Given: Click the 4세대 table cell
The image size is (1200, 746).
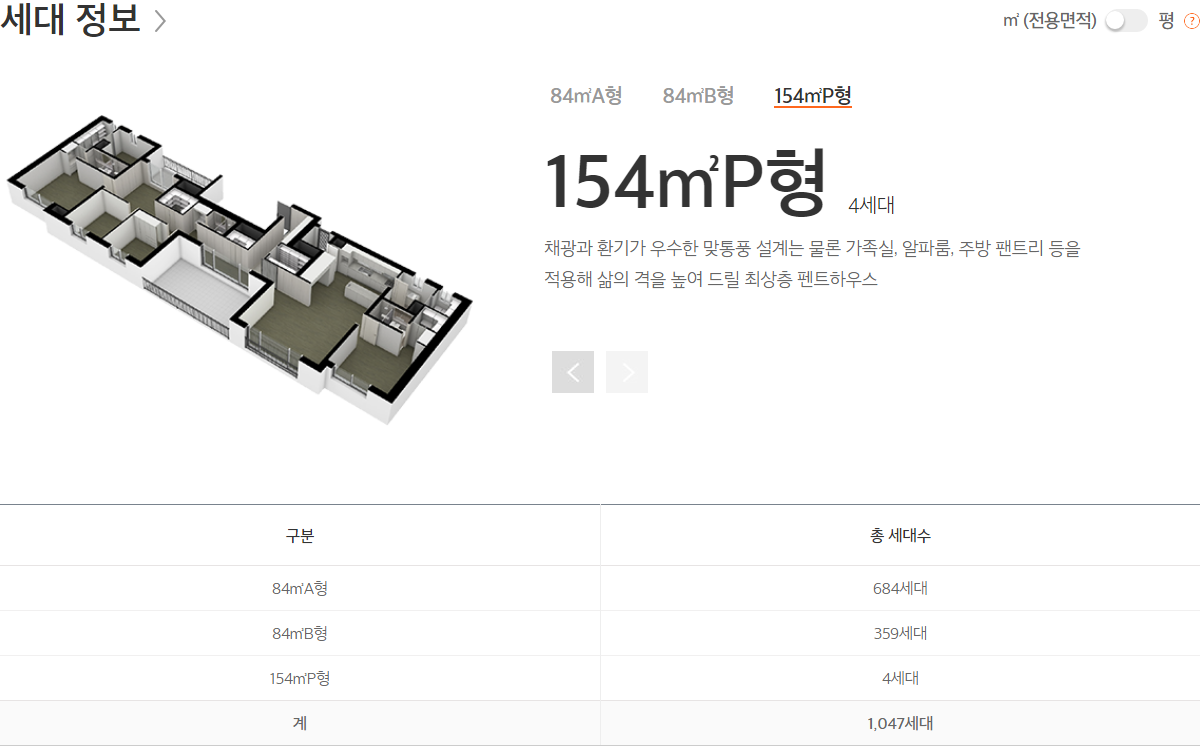Looking at the screenshot, I should coord(900,679).
